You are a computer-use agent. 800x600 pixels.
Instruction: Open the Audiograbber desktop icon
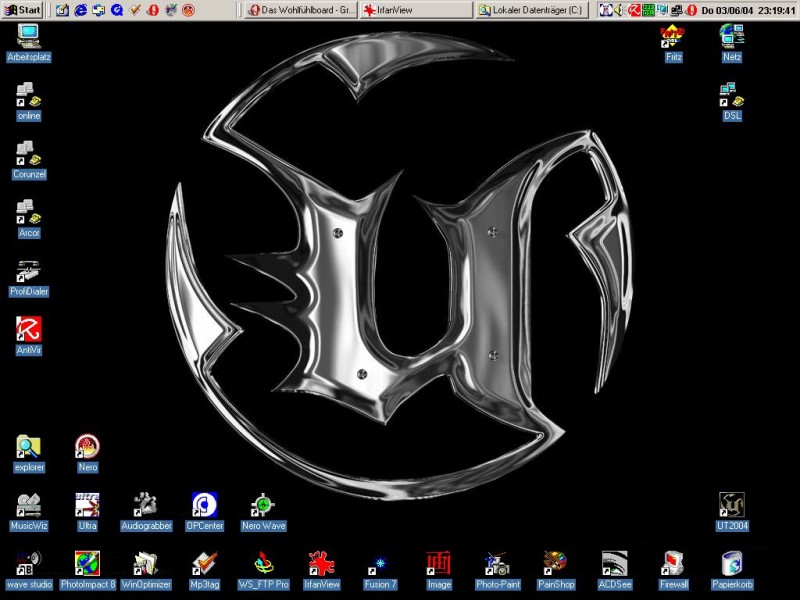(x=146, y=505)
